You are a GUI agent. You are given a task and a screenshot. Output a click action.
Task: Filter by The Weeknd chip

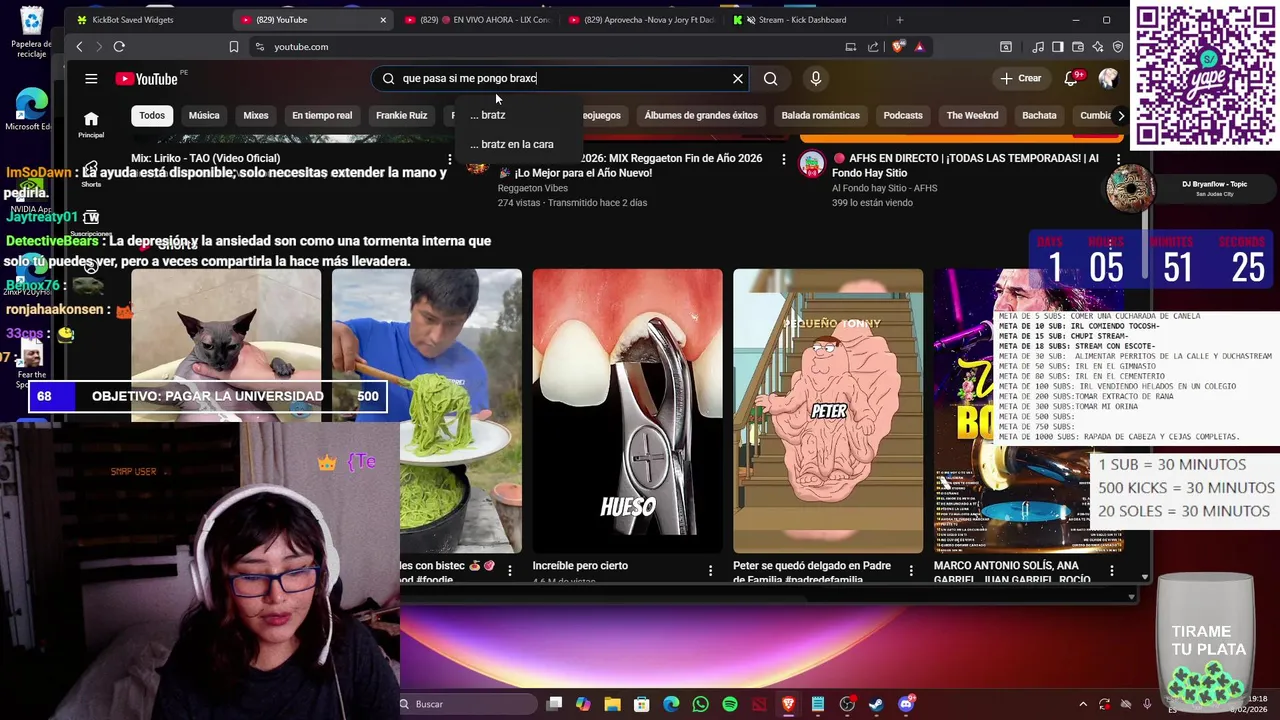(x=972, y=115)
